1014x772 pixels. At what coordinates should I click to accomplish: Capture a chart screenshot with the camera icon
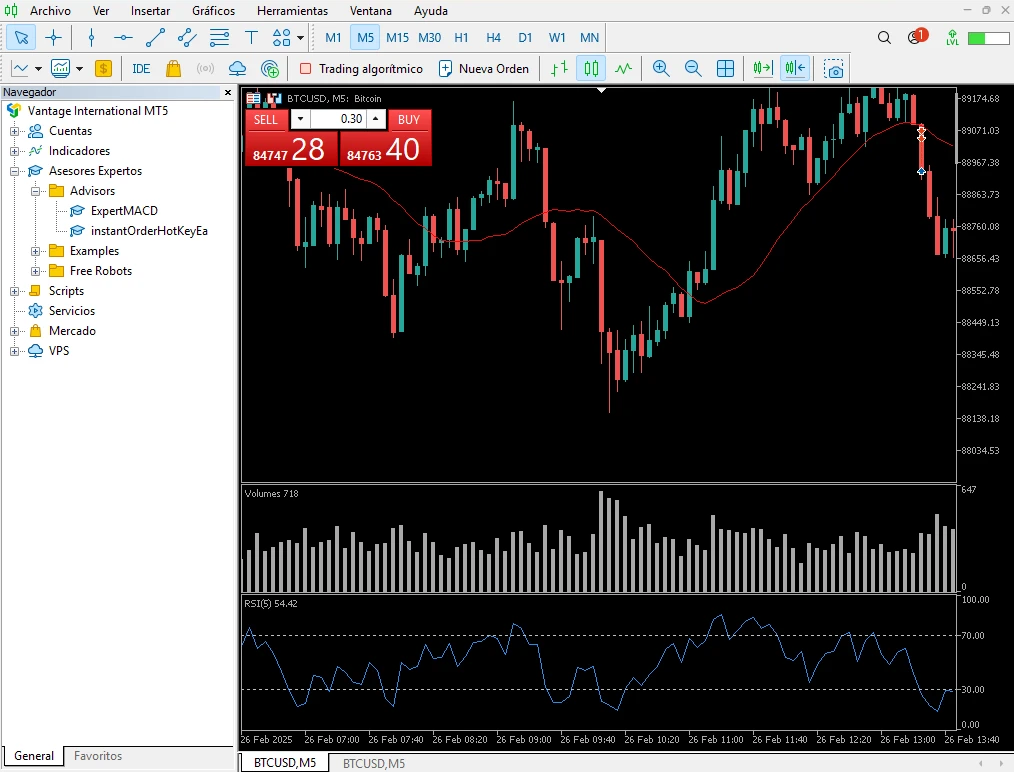836,68
